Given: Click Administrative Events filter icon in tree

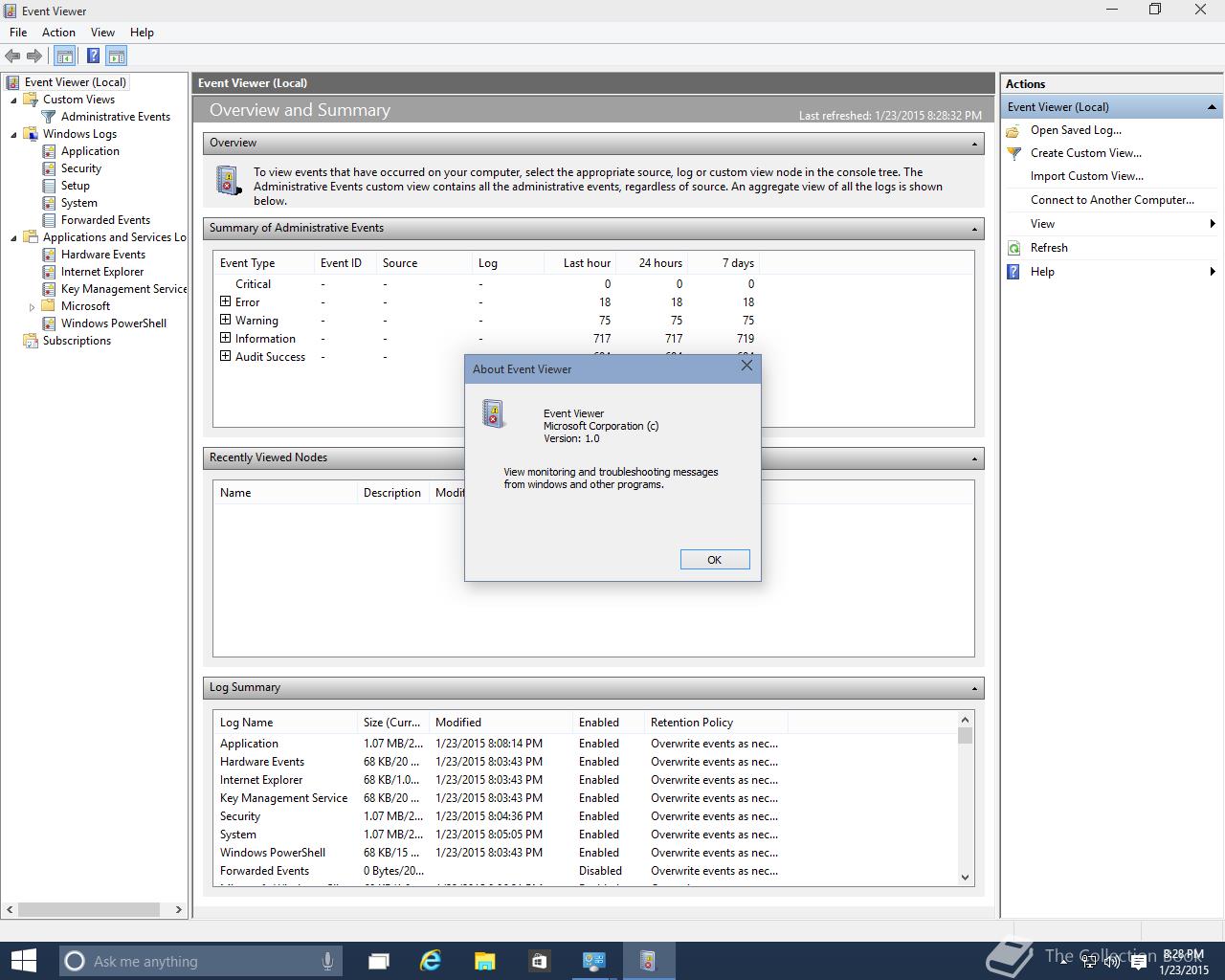Looking at the screenshot, I should tap(49, 117).
